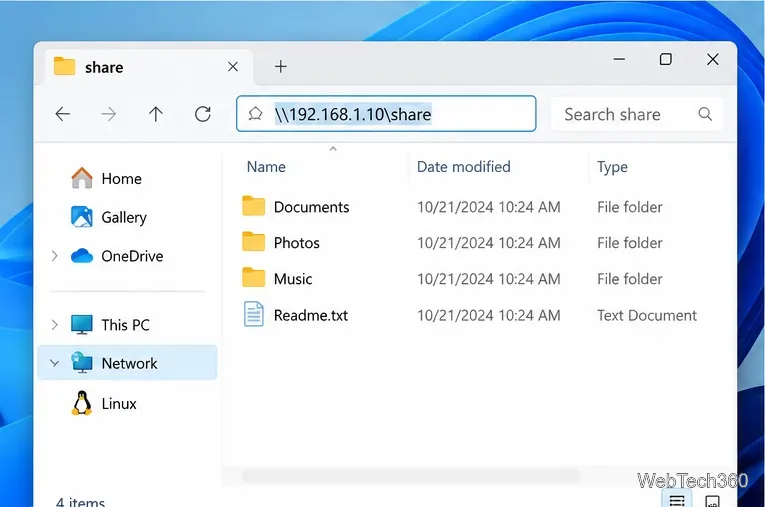Click the address path \\192.168.1.10\share

[x=353, y=114]
